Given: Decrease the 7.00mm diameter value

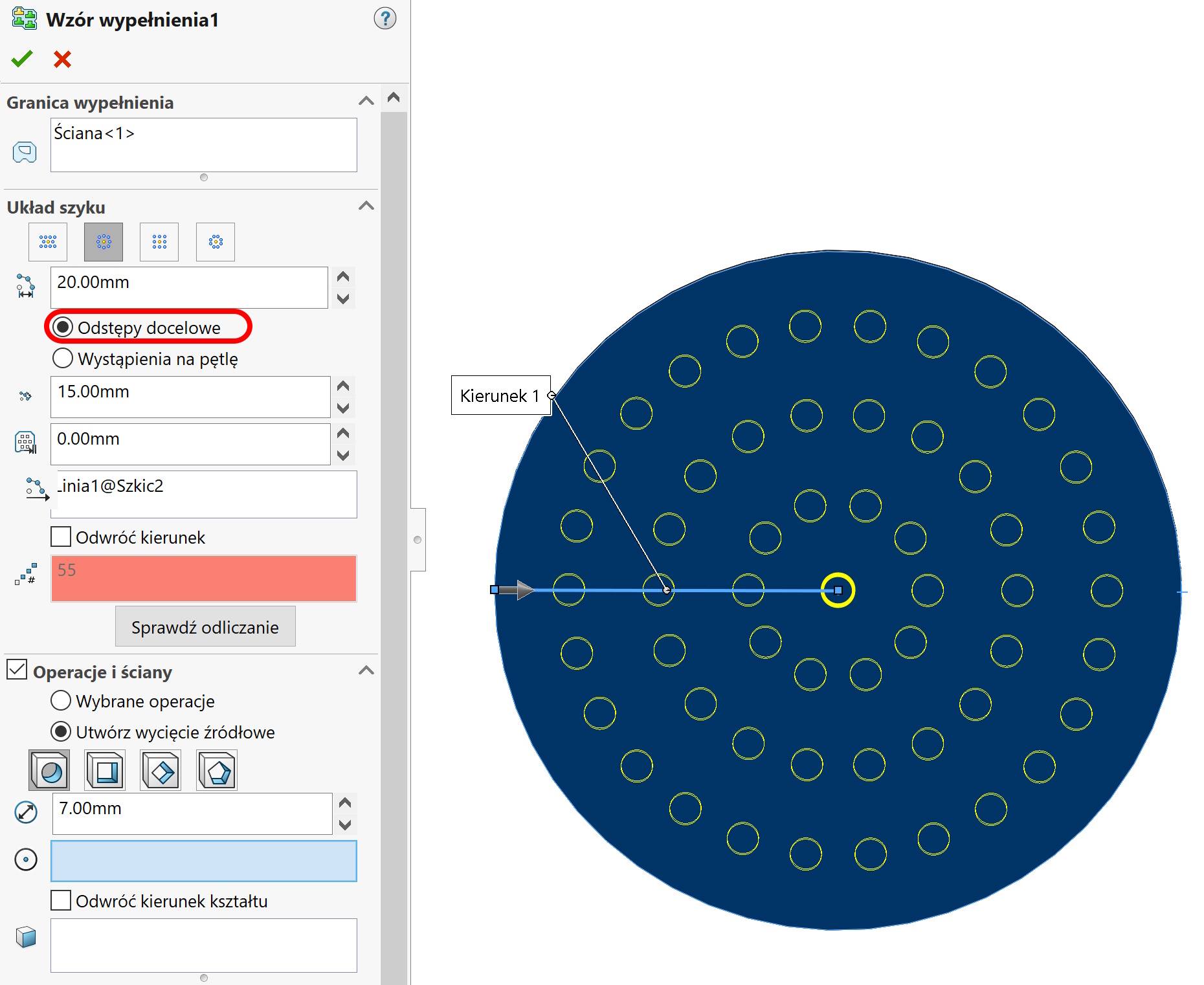Looking at the screenshot, I should tap(345, 825).
